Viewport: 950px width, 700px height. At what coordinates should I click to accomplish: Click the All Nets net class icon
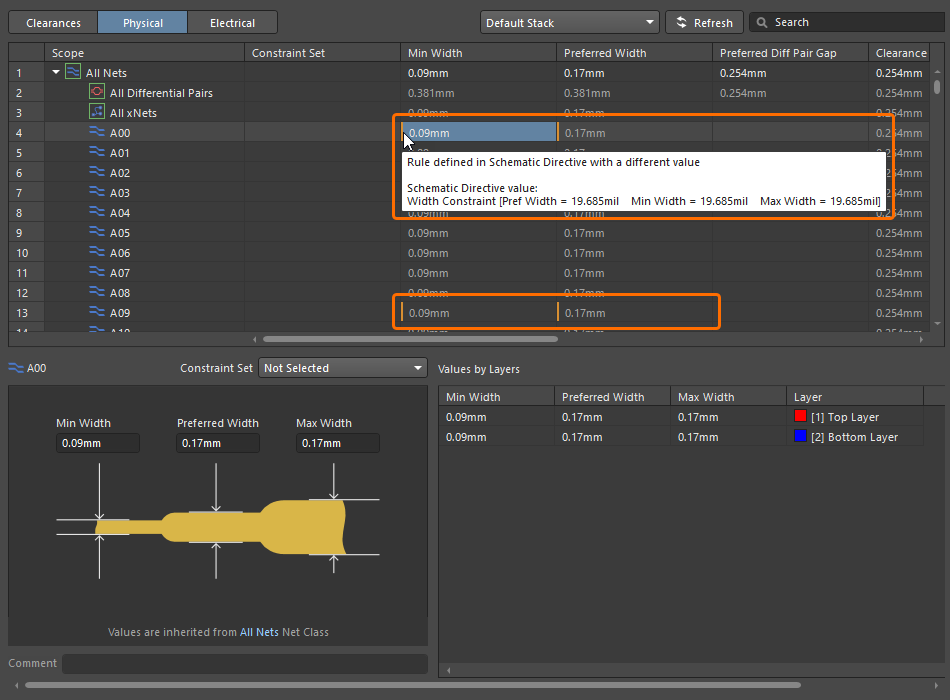pos(73,72)
